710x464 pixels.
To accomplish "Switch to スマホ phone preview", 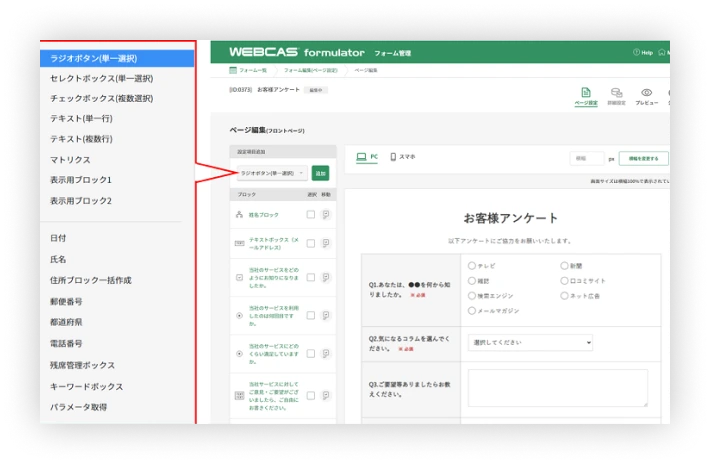I will [403, 157].
